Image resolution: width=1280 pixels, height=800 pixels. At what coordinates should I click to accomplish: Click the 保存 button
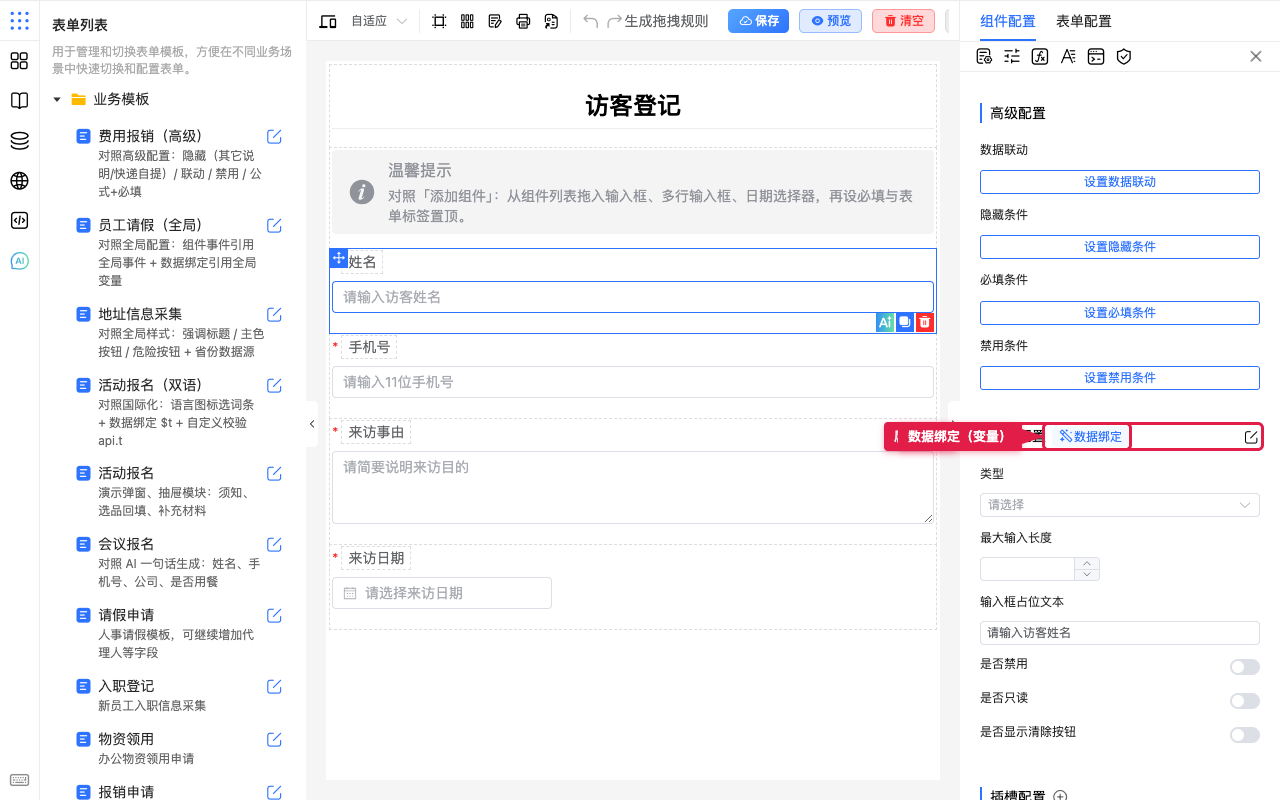tap(759, 21)
